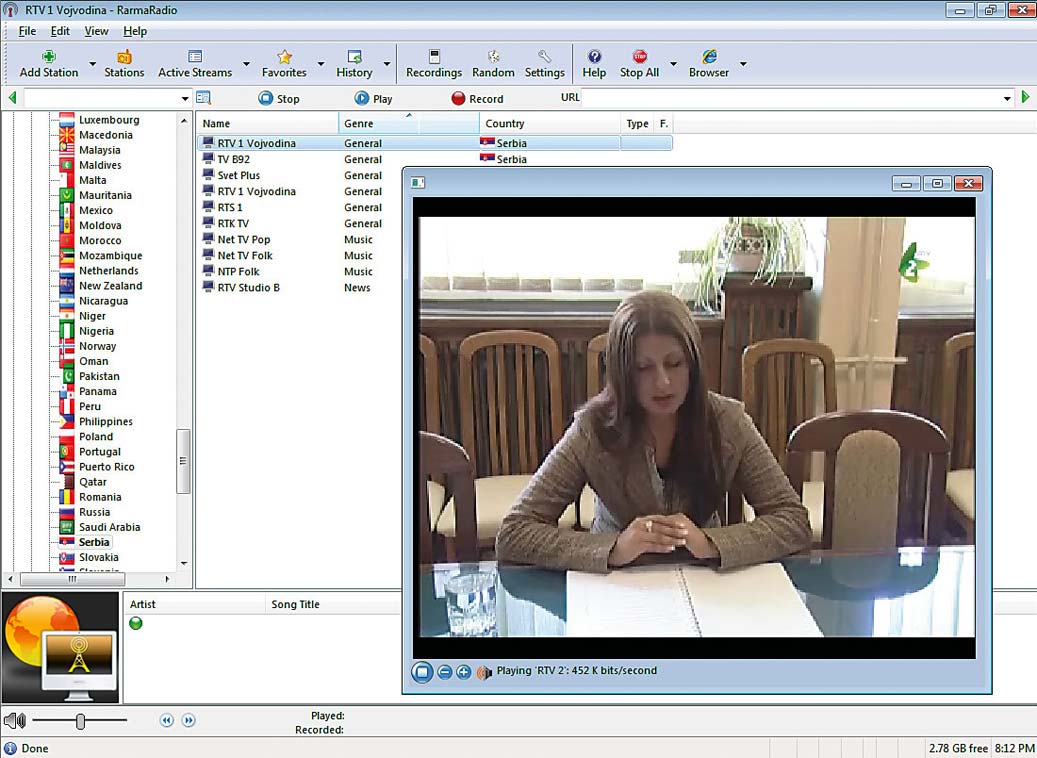Select the TV B92 station row
The image size is (1037, 758).
[435, 159]
